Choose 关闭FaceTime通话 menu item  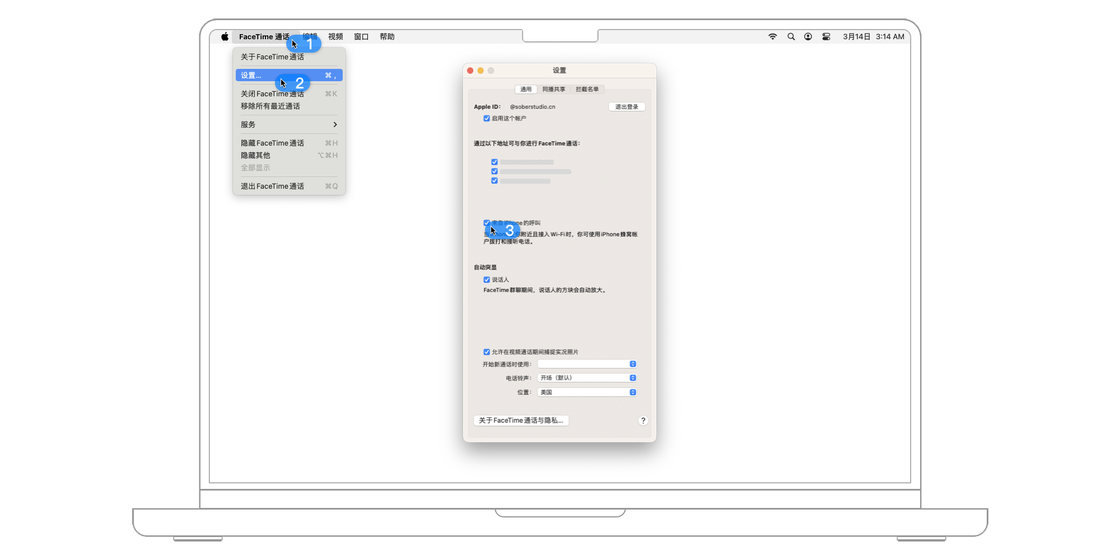click(x=289, y=94)
